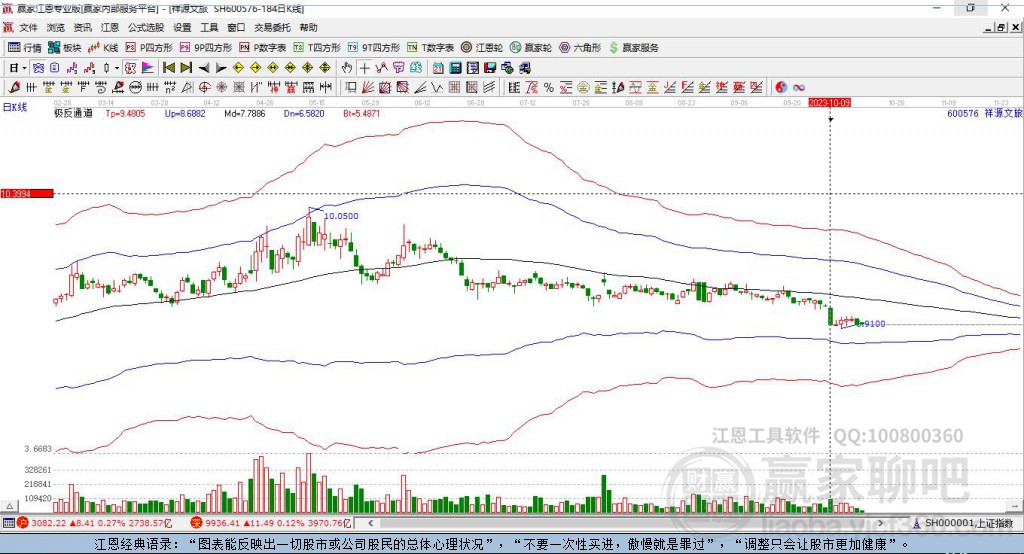Click the Tp=9.4805 value
This screenshot has height=554, width=1024.
[x=125, y=113]
